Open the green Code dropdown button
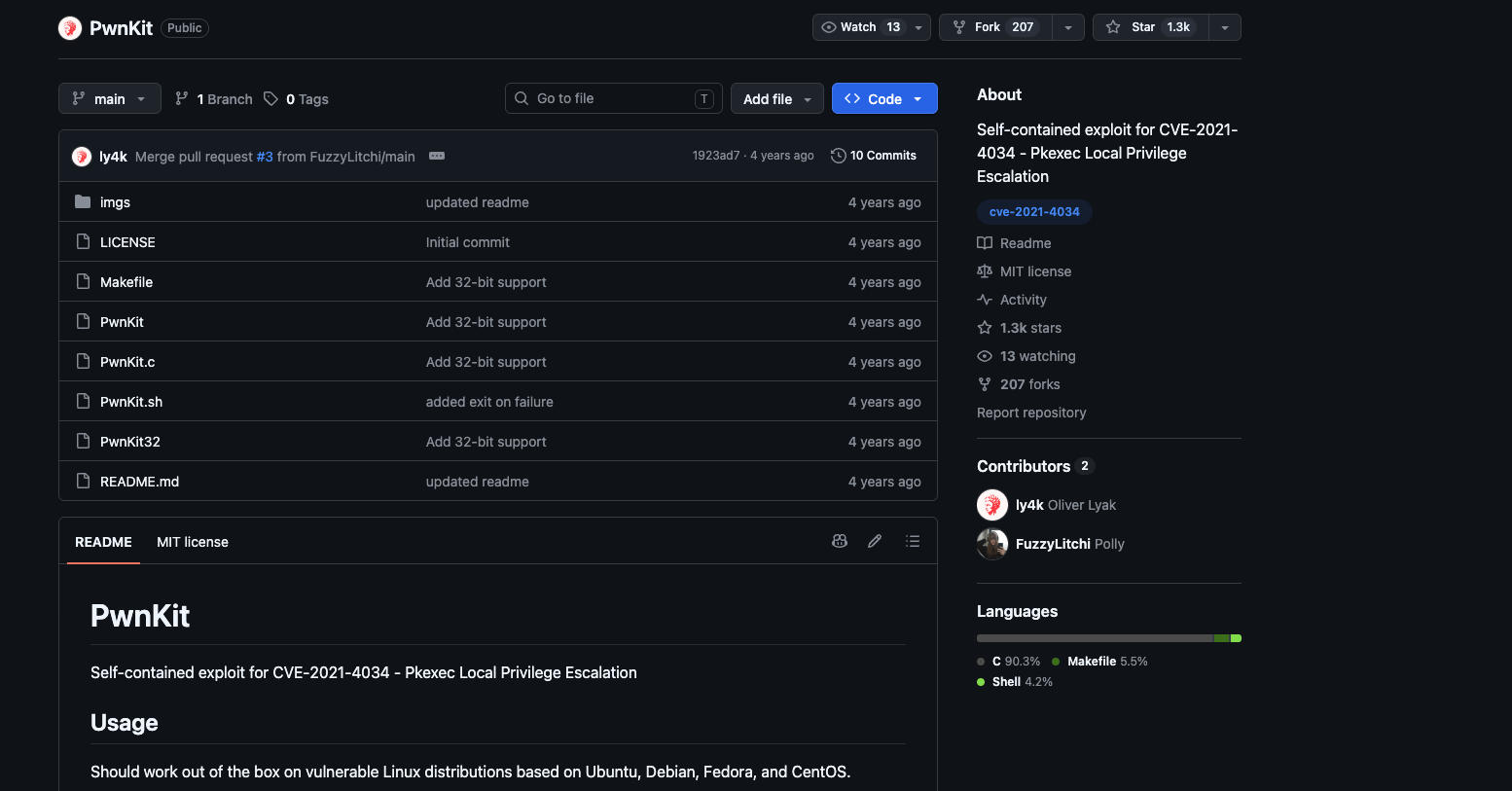The width and height of the screenshot is (1512, 791). (884, 98)
